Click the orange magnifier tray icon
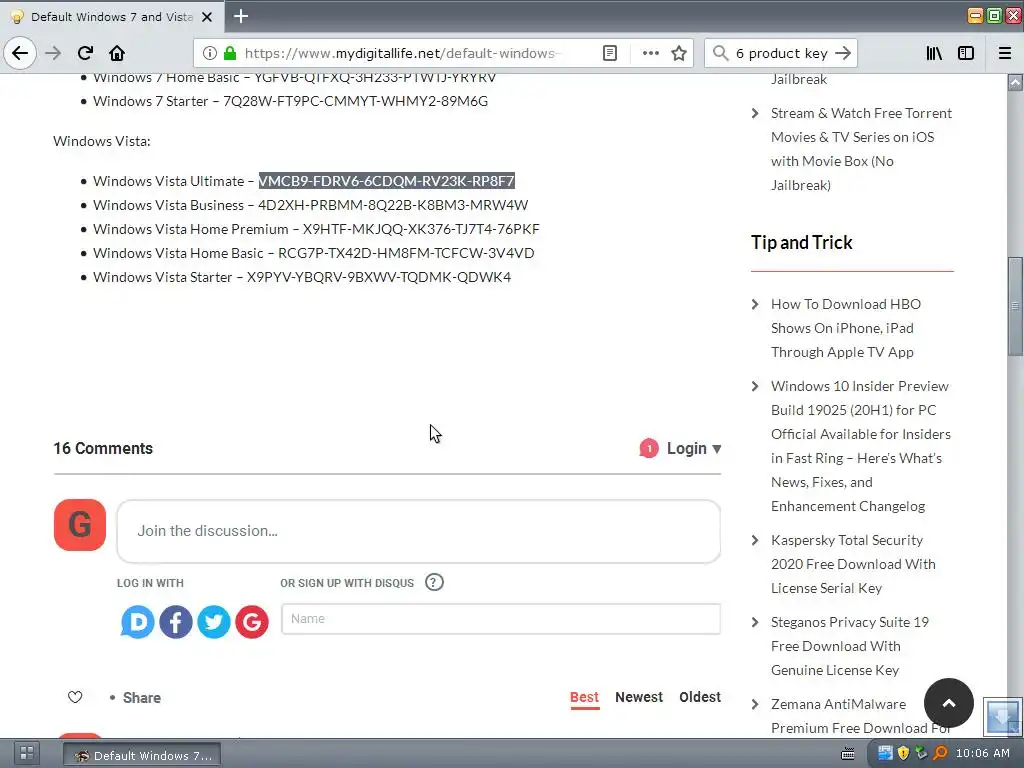Screen dimensions: 1024x768 click(940, 753)
